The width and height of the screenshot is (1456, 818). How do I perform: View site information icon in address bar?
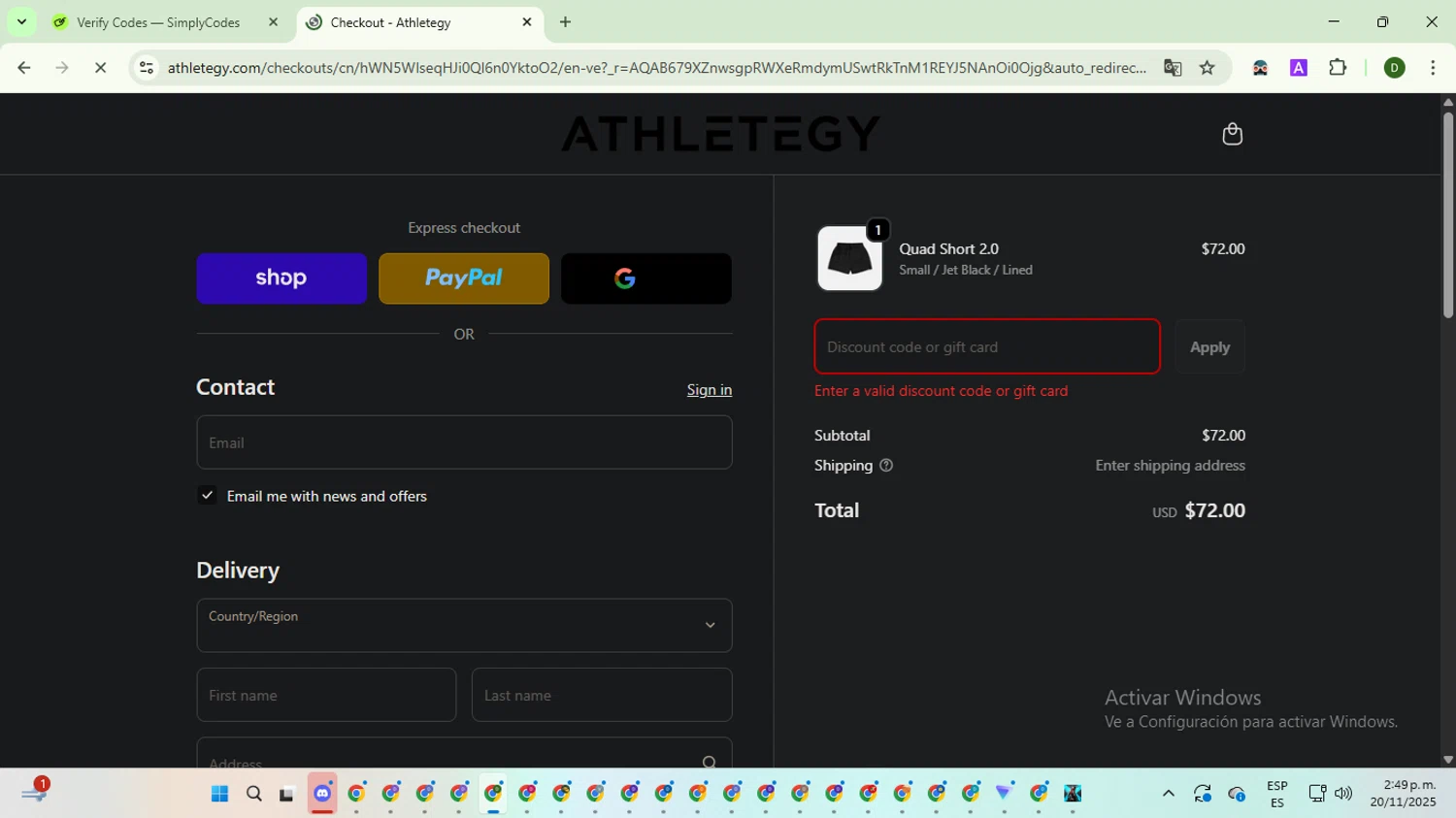[147, 68]
